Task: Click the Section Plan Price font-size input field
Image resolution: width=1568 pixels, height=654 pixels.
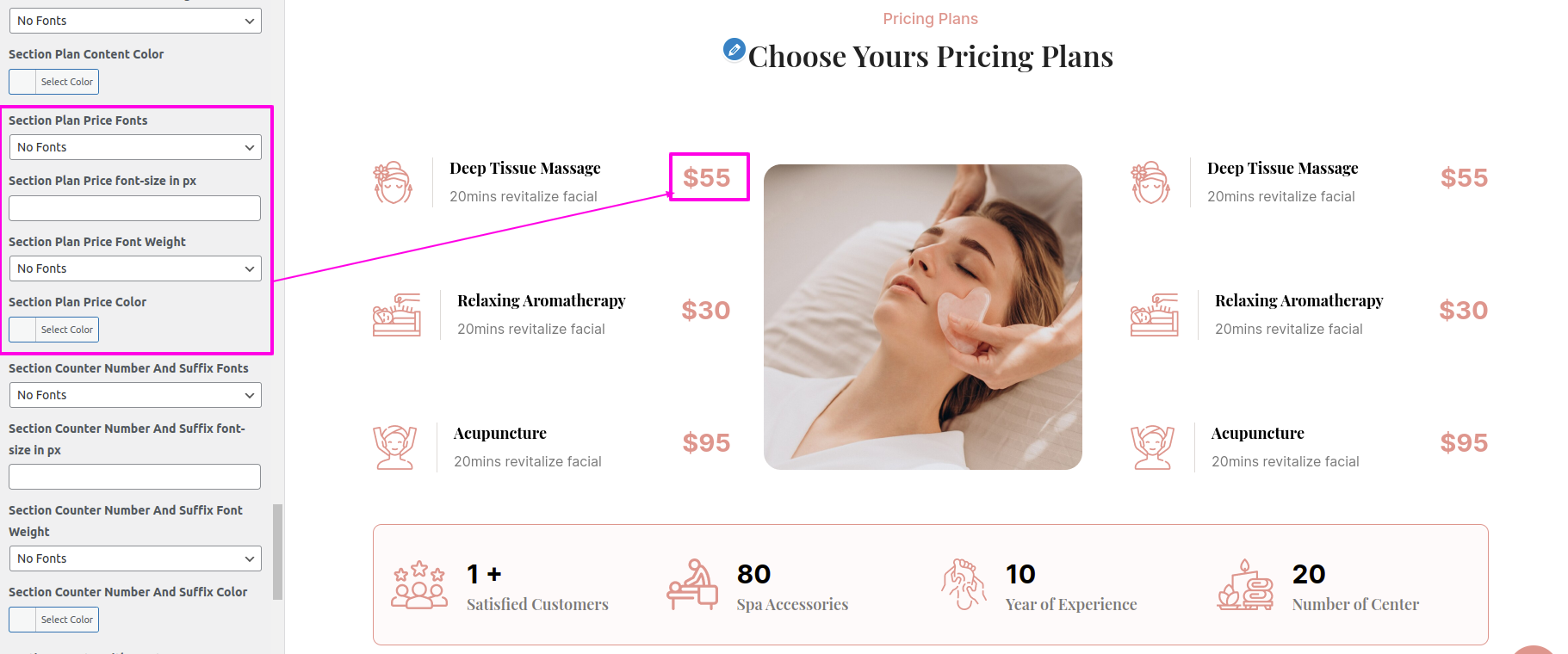Action: coord(134,208)
